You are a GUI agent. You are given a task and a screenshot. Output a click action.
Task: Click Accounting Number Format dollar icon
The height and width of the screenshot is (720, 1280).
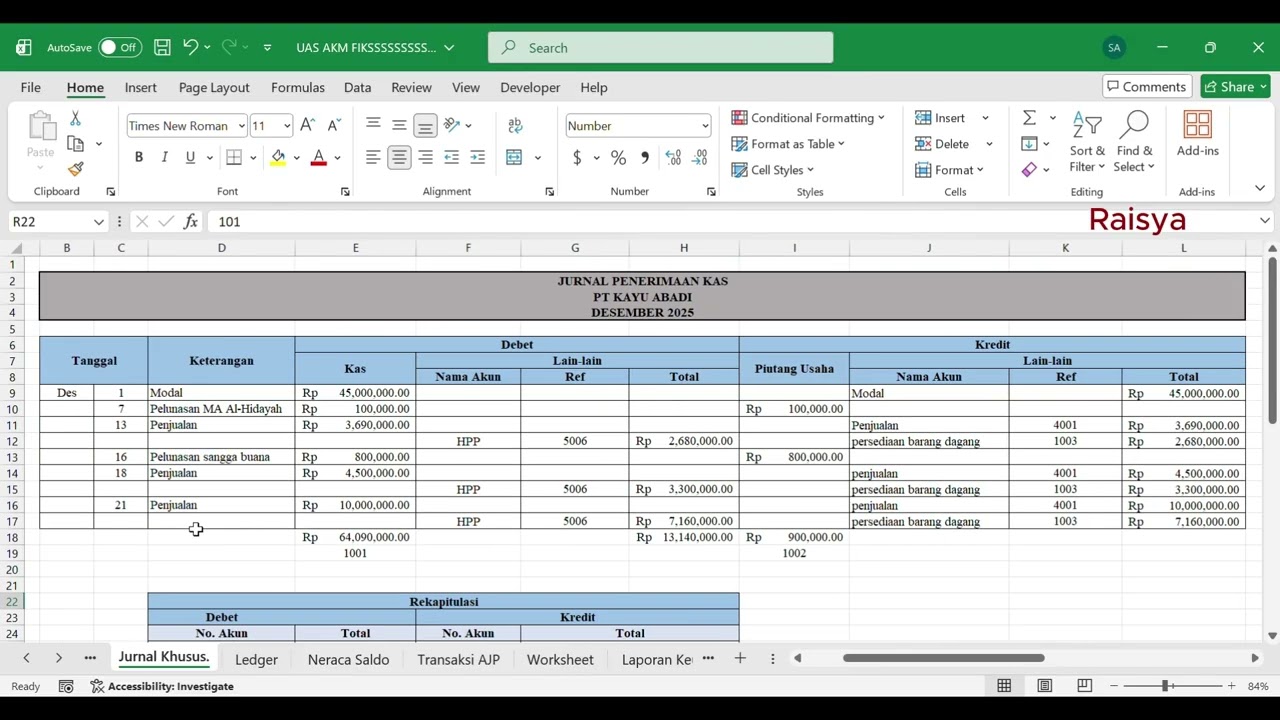tap(577, 157)
